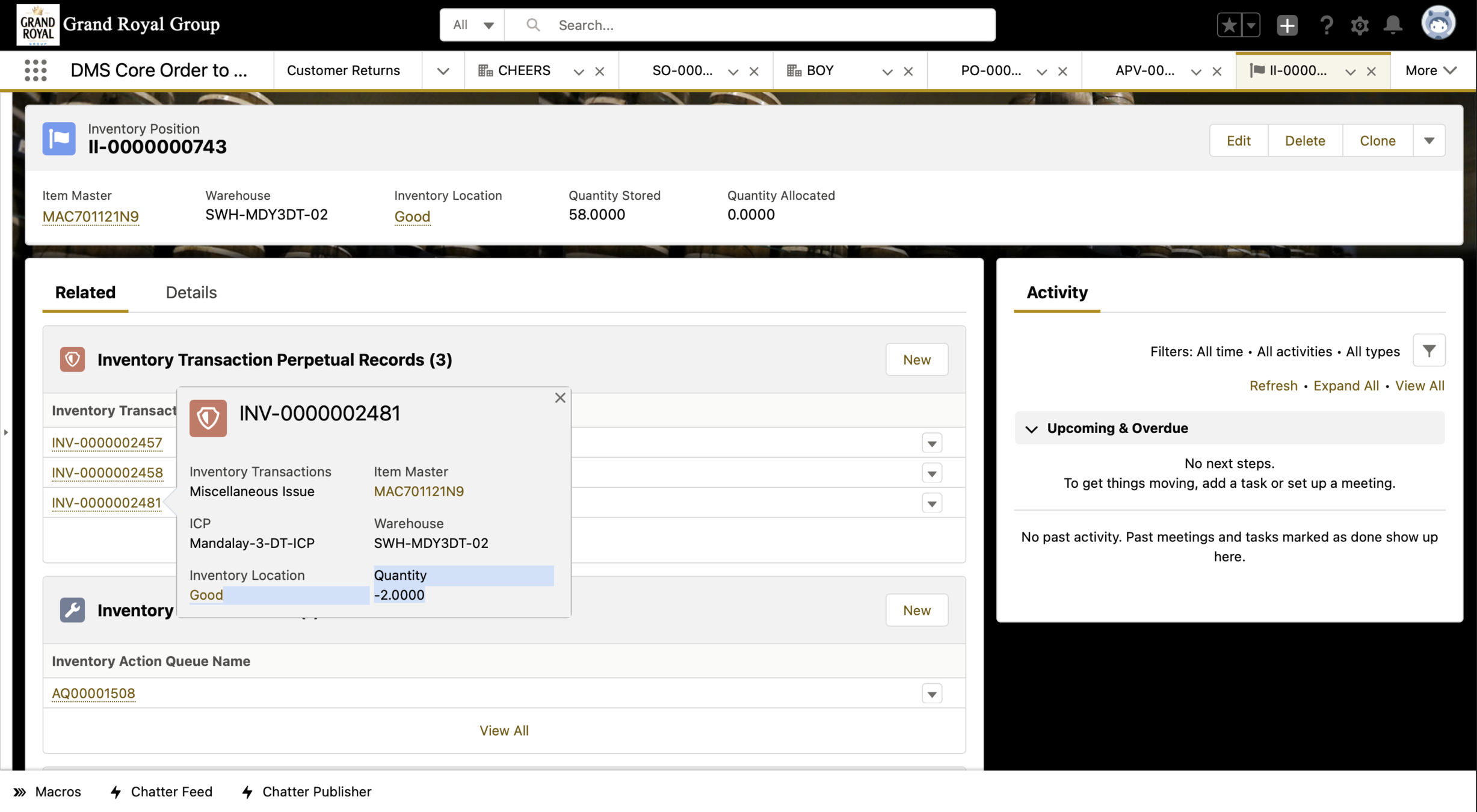Click the Favorites star icon
The image size is (1477, 812).
(1229, 25)
